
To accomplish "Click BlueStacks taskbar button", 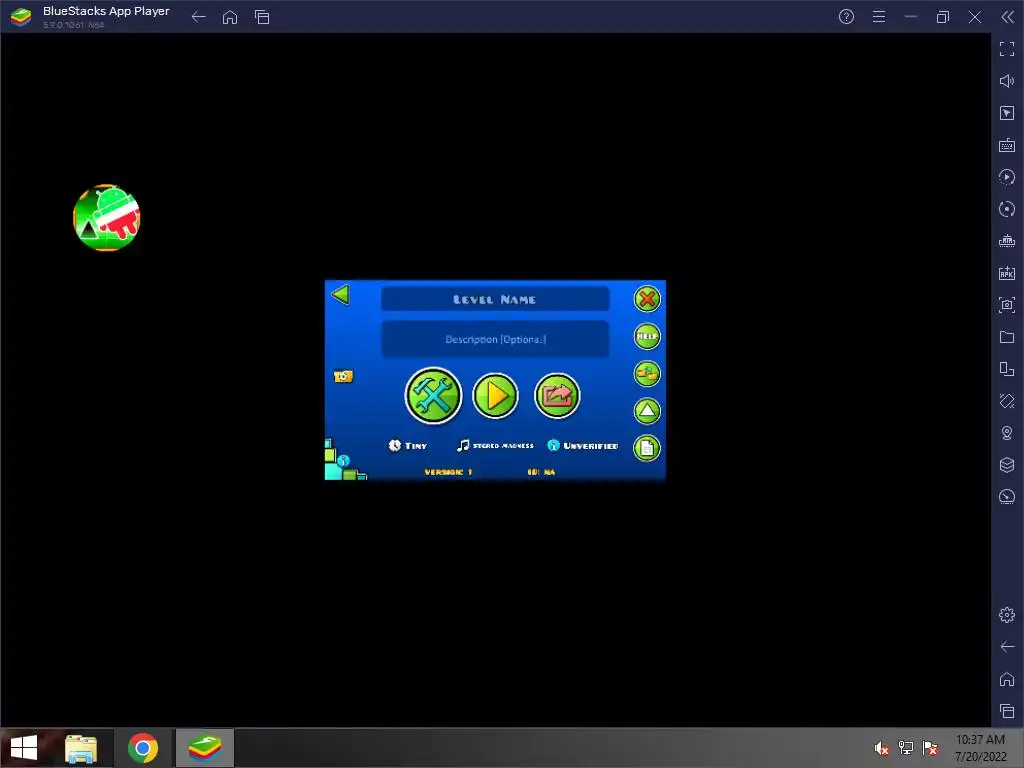I will pyautogui.click(x=205, y=748).
